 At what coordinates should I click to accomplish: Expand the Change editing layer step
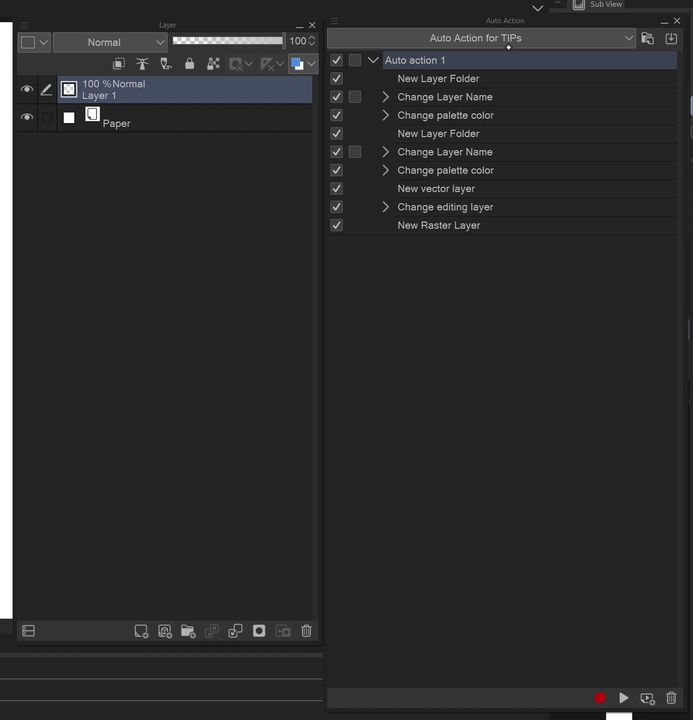click(x=385, y=207)
